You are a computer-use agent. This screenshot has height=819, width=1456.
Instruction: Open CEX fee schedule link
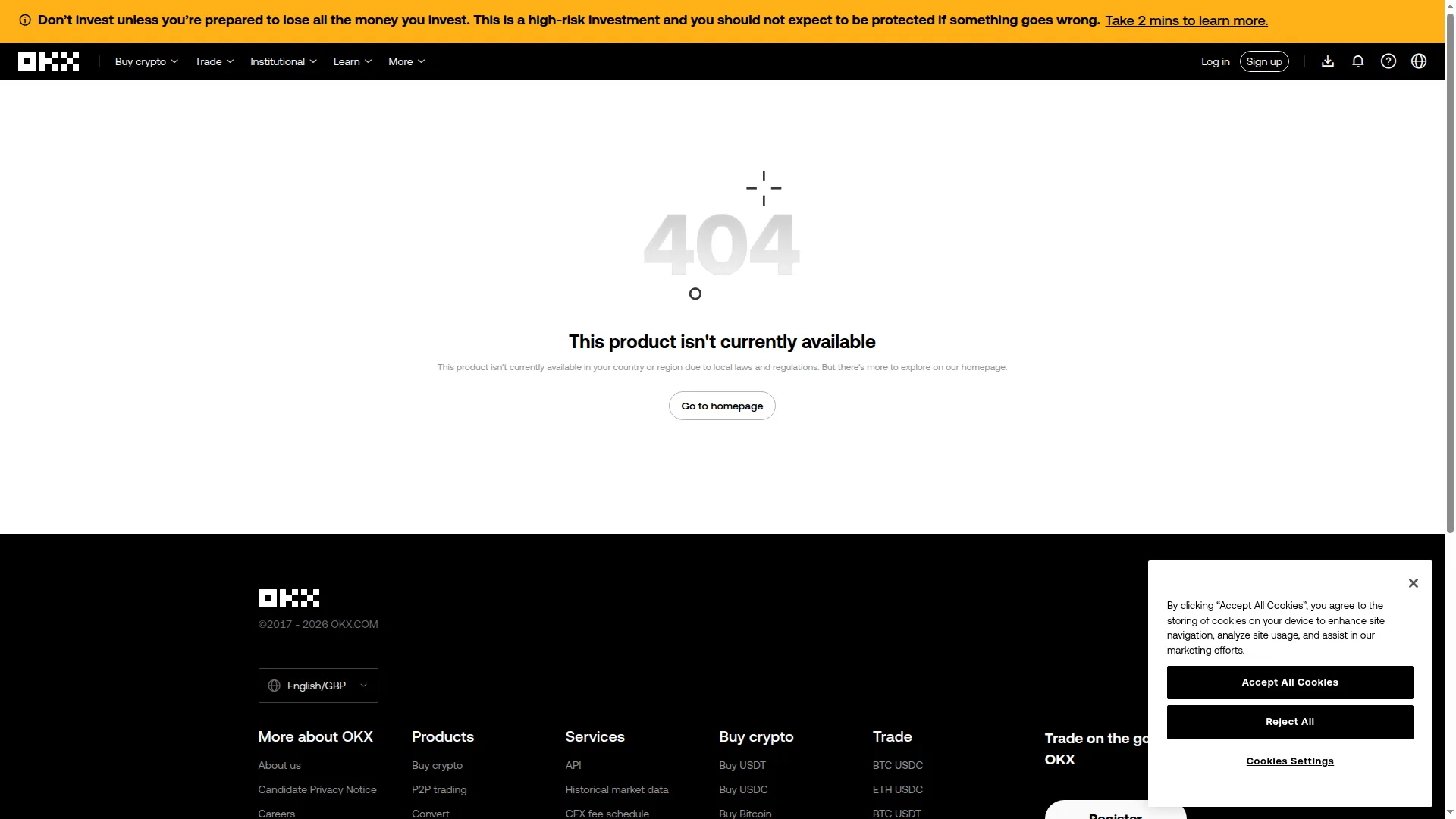tap(607, 814)
